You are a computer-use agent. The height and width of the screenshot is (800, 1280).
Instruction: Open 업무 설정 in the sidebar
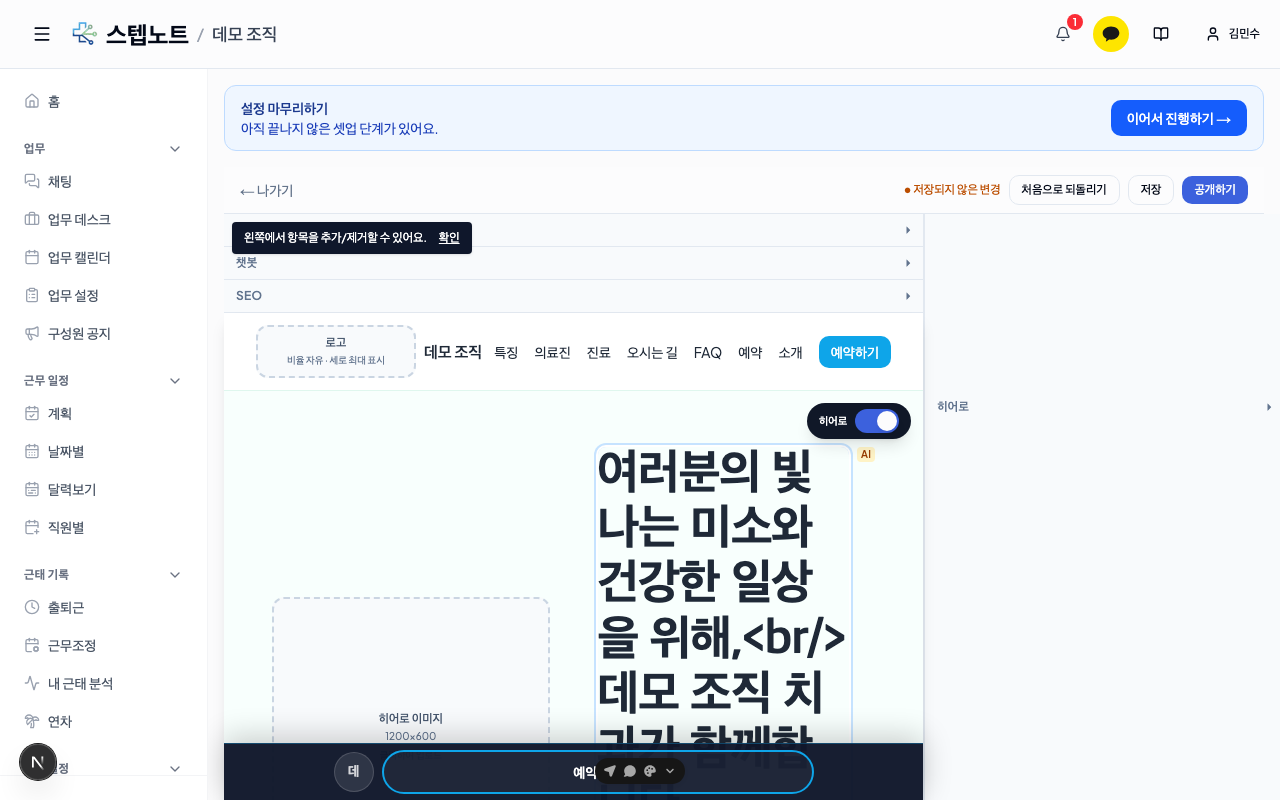[104, 295]
